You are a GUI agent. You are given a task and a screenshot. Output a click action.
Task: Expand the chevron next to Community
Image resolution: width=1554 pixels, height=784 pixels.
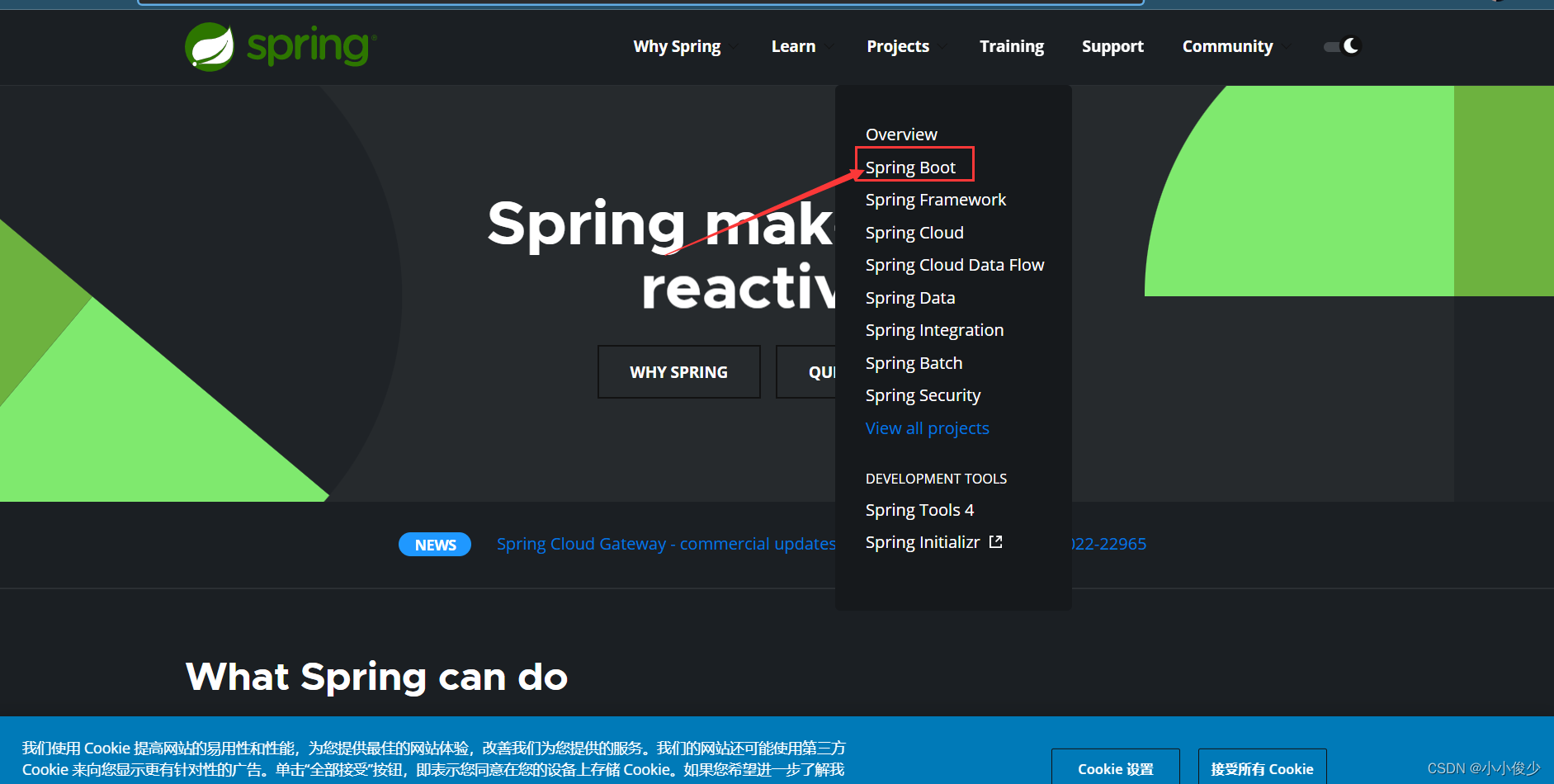click(1286, 47)
